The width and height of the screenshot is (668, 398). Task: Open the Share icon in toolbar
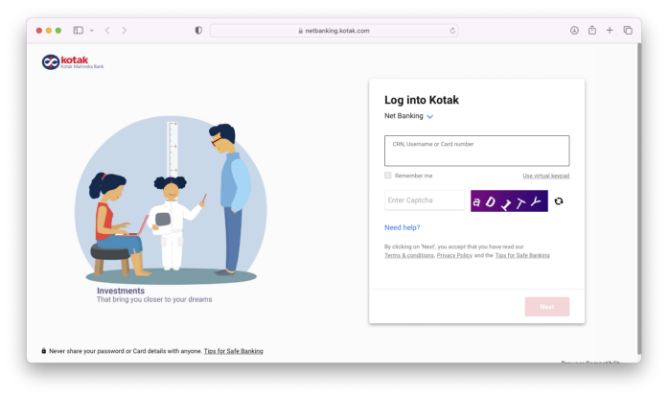coord(592,30)
